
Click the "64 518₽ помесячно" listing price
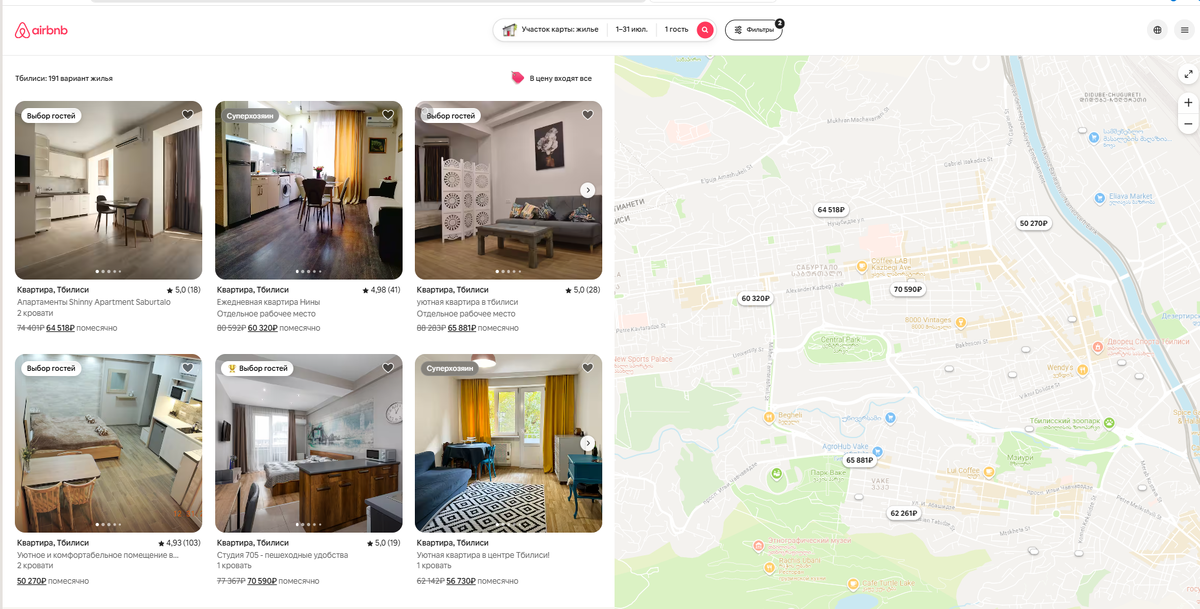click(82, 328)
